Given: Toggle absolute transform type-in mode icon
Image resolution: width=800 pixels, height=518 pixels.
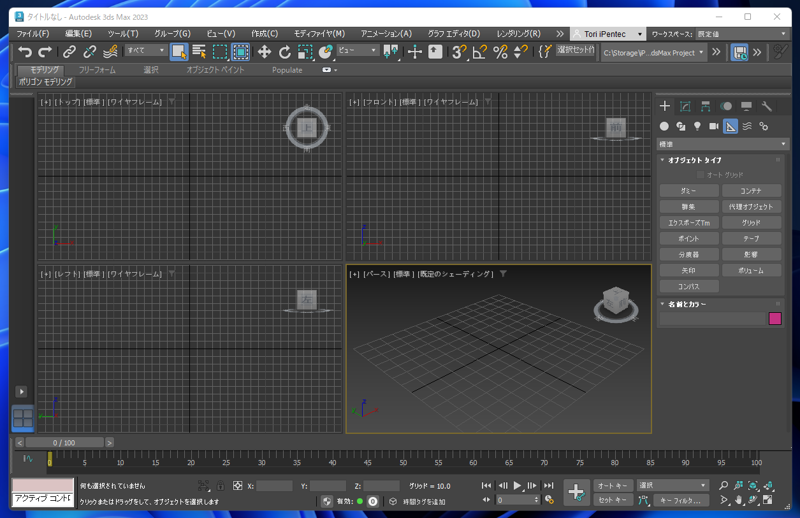Looking at the screenshot, I should tap(237, 485).
